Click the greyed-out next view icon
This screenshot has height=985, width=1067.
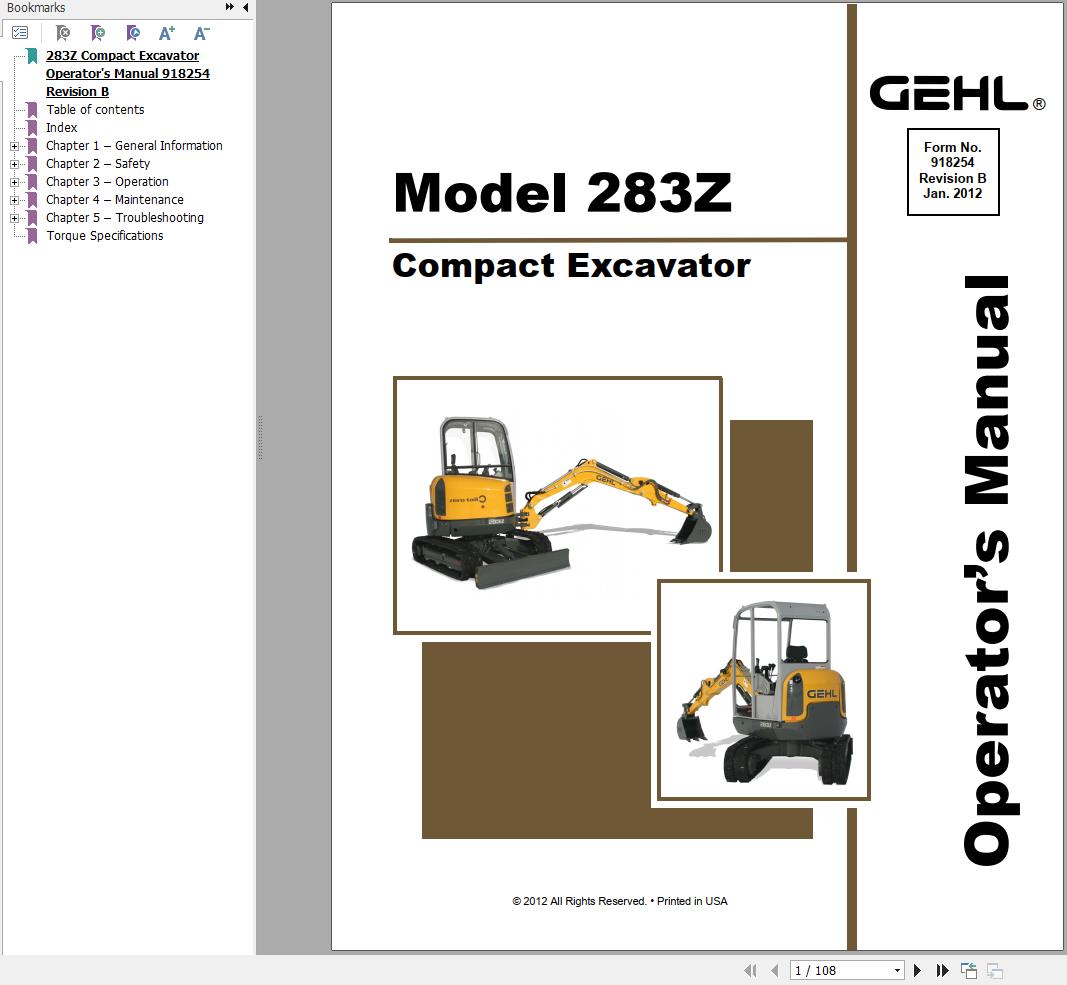995,970
